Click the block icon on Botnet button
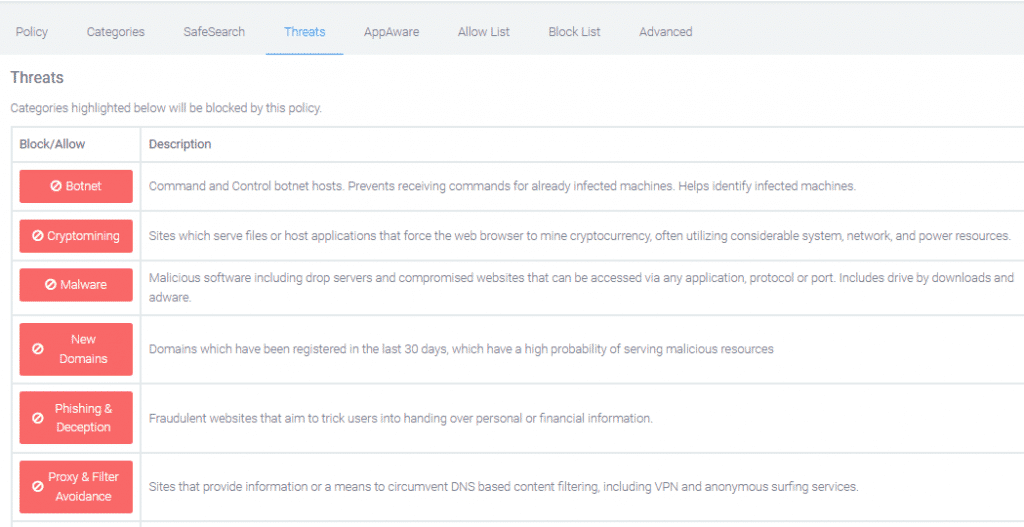Viewport: 1024px width, 527px height. point(56,186)
